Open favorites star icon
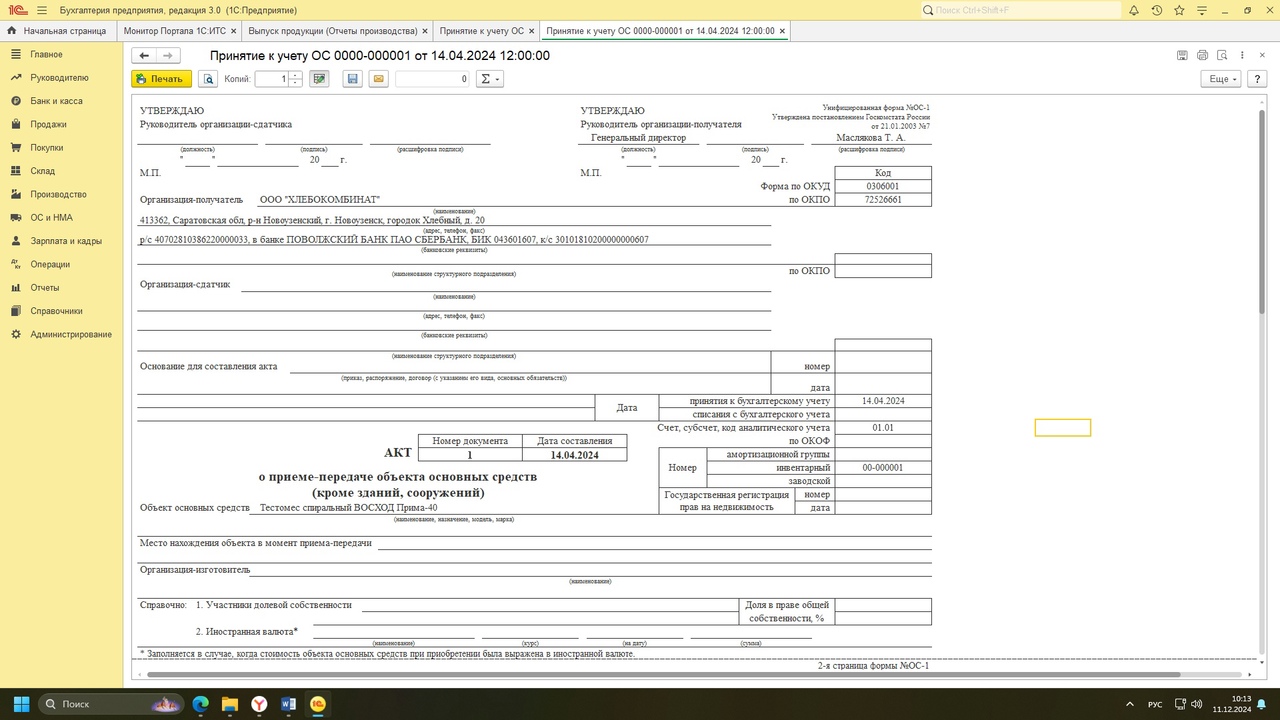 click(1180, 10)
